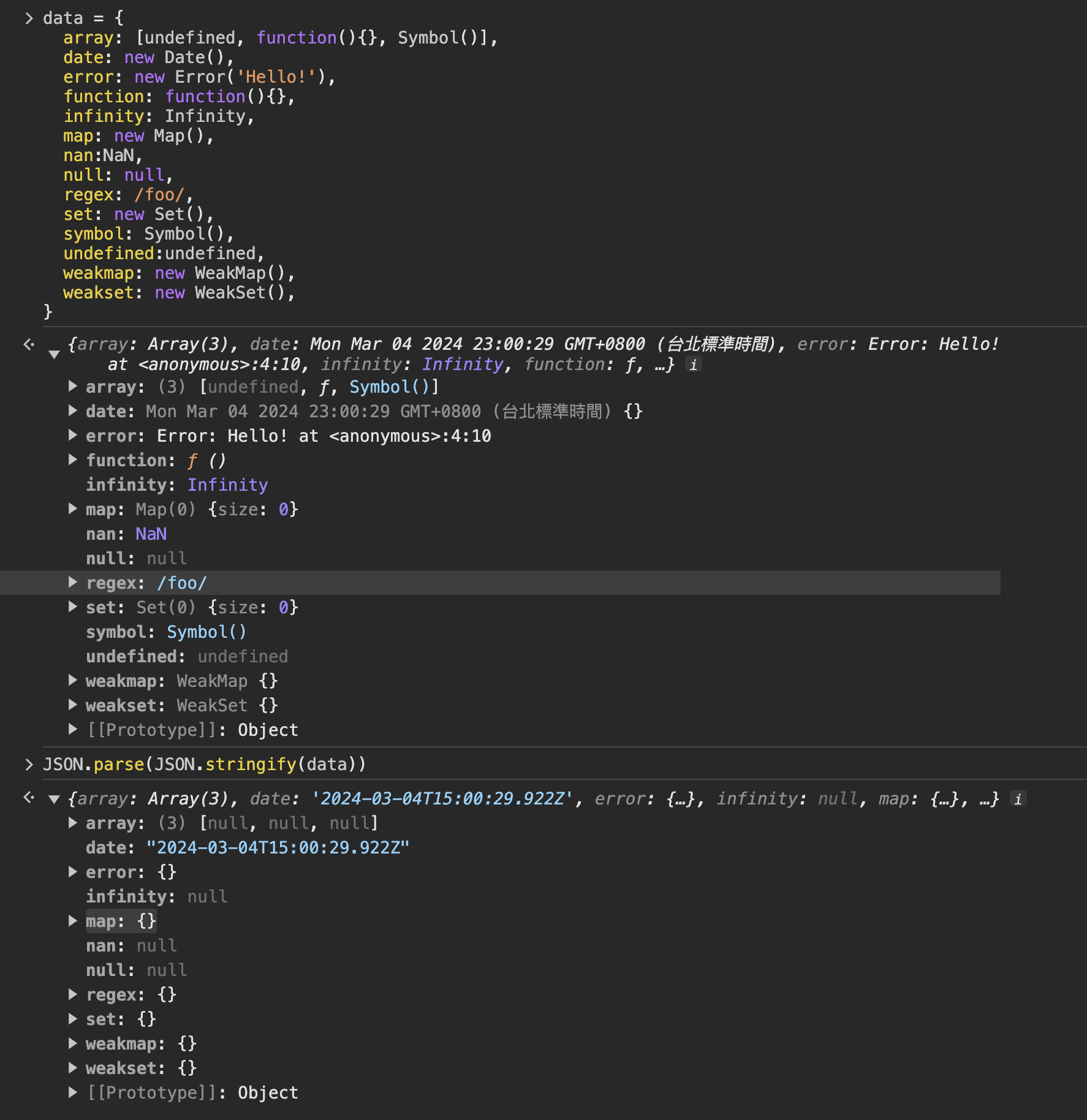Expand the WeakSet property

click(x=73, y=705)
